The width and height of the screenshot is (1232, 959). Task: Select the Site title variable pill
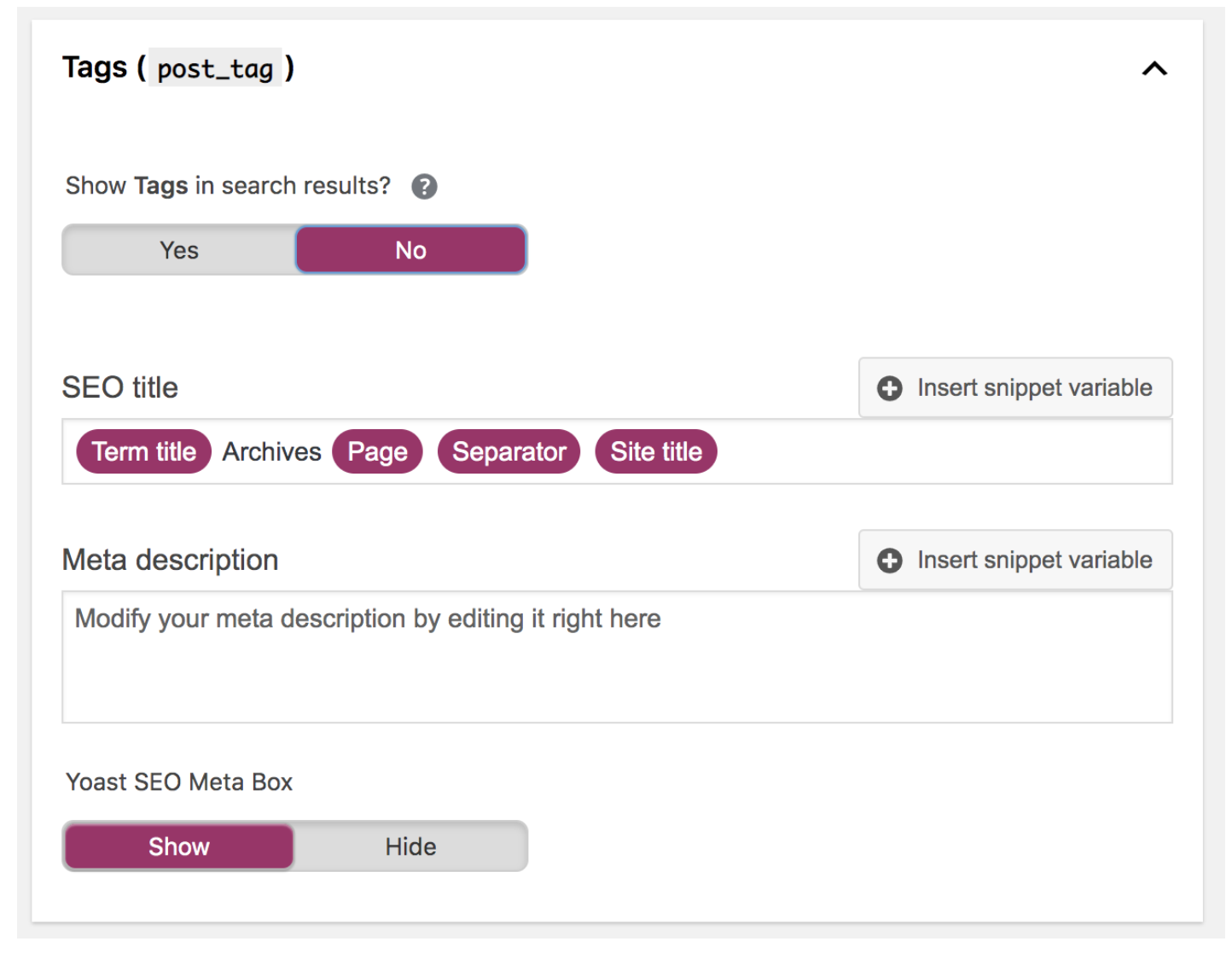[656, 451]
